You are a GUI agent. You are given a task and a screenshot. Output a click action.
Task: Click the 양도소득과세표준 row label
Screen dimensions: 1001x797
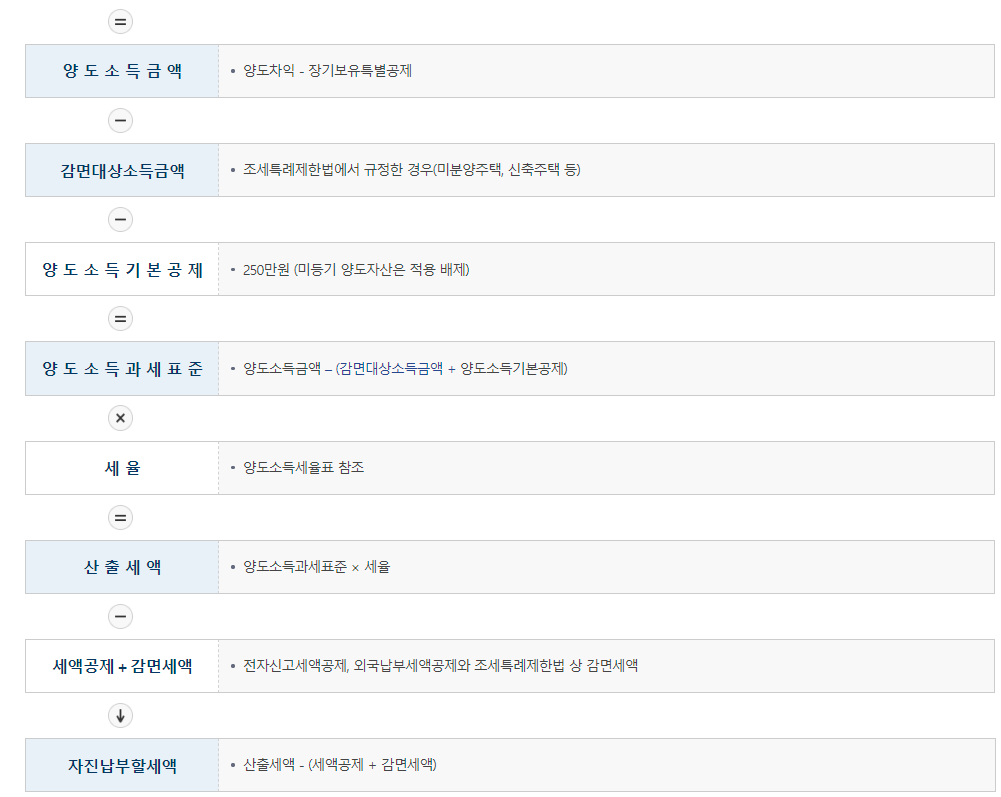click(x=120, y=368)
